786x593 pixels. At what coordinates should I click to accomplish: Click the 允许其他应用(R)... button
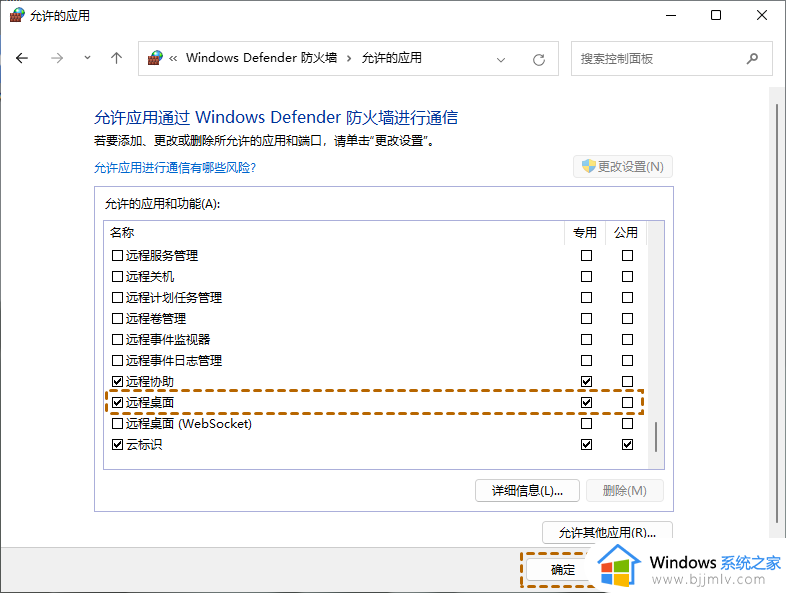[608, 532]
